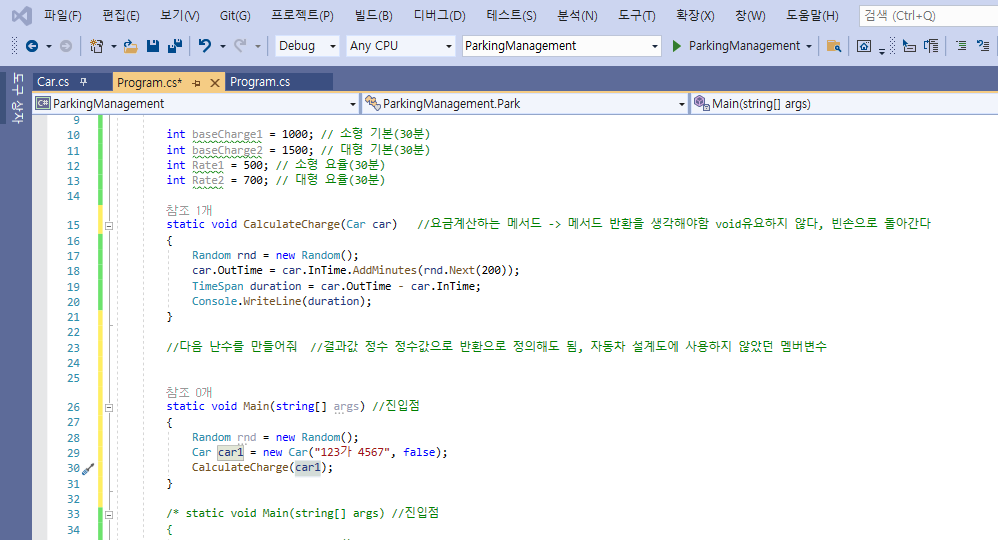This screenshot has height=540, width=998.
Task: Open the debug target dropdown next to the start button
Action: [x=809, y=46]
